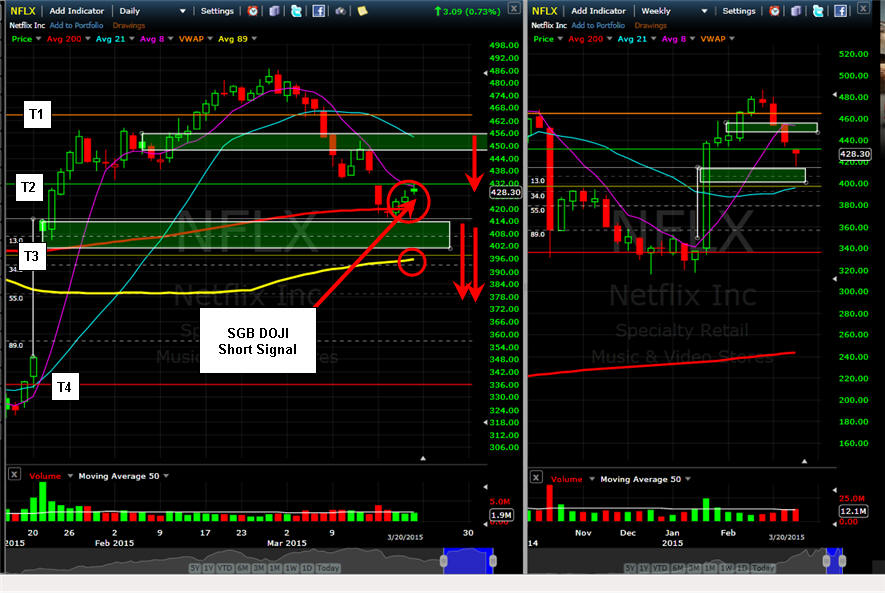Click the 3.09 (0.73%) price change
Screen dimensions: 885x593
pyautogui.click(x=467, y=11)
